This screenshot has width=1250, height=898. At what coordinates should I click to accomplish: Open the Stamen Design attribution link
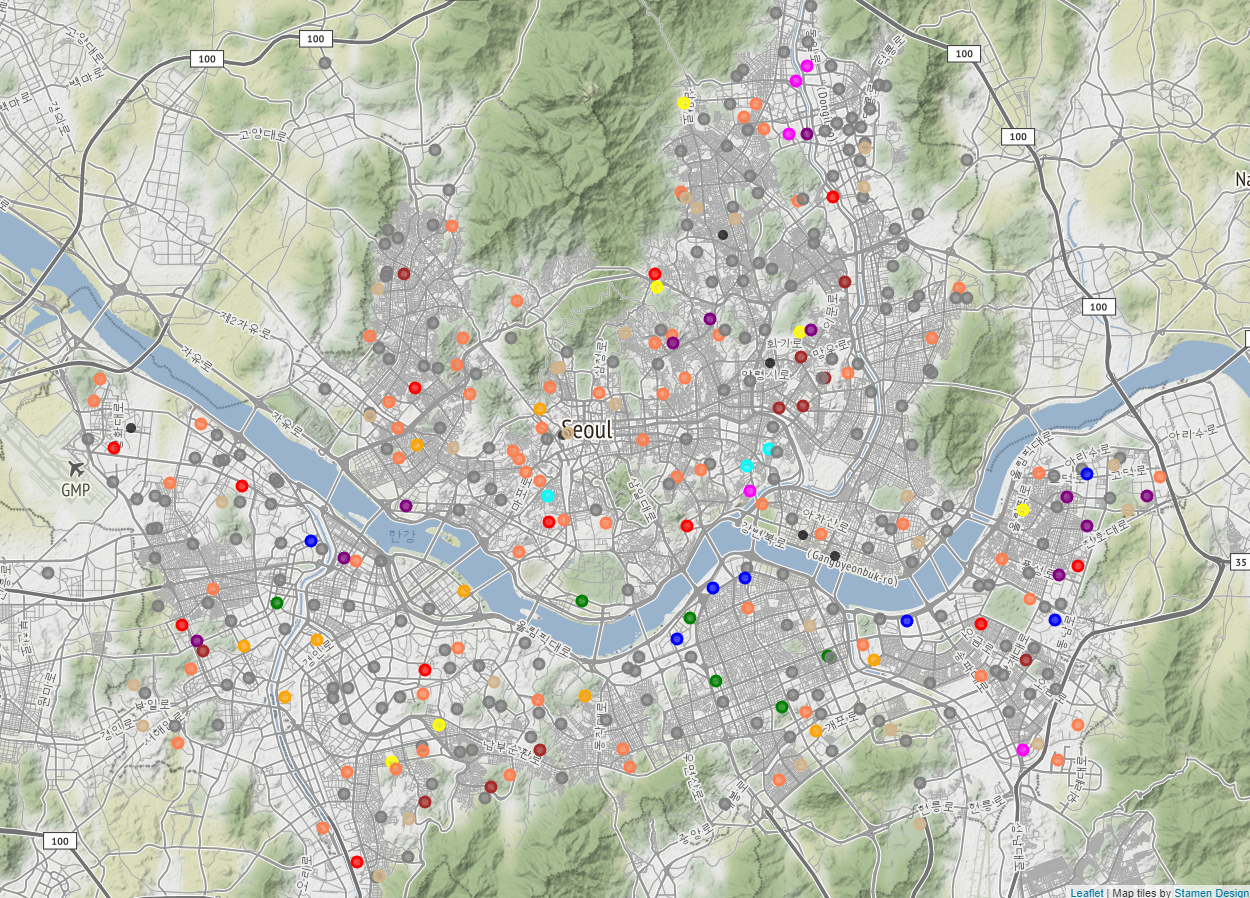[x=1211, y=891]
